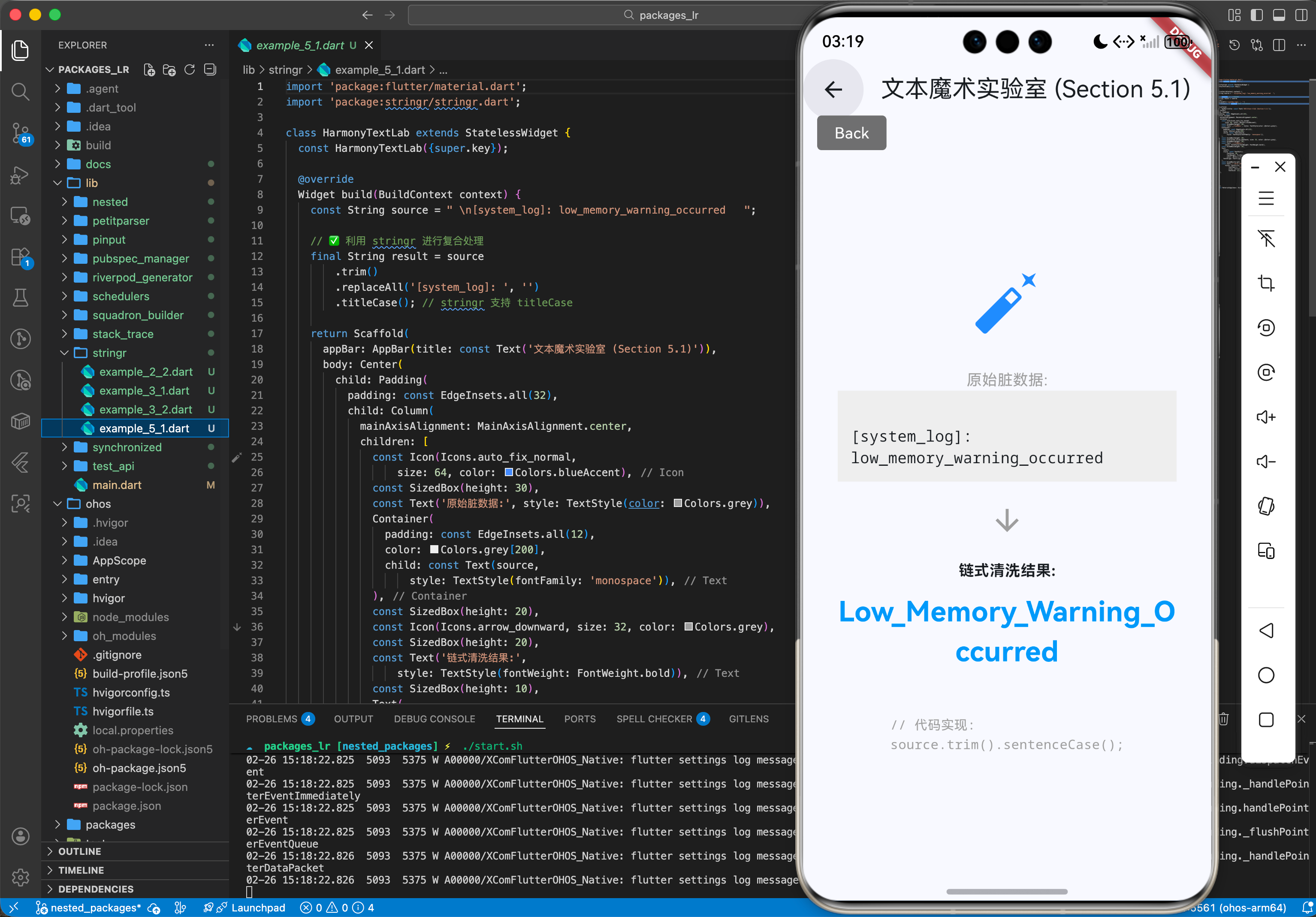This screenshot has height=917, width=1316.
Task: Expand the nested folder
Action: (135, 202)
